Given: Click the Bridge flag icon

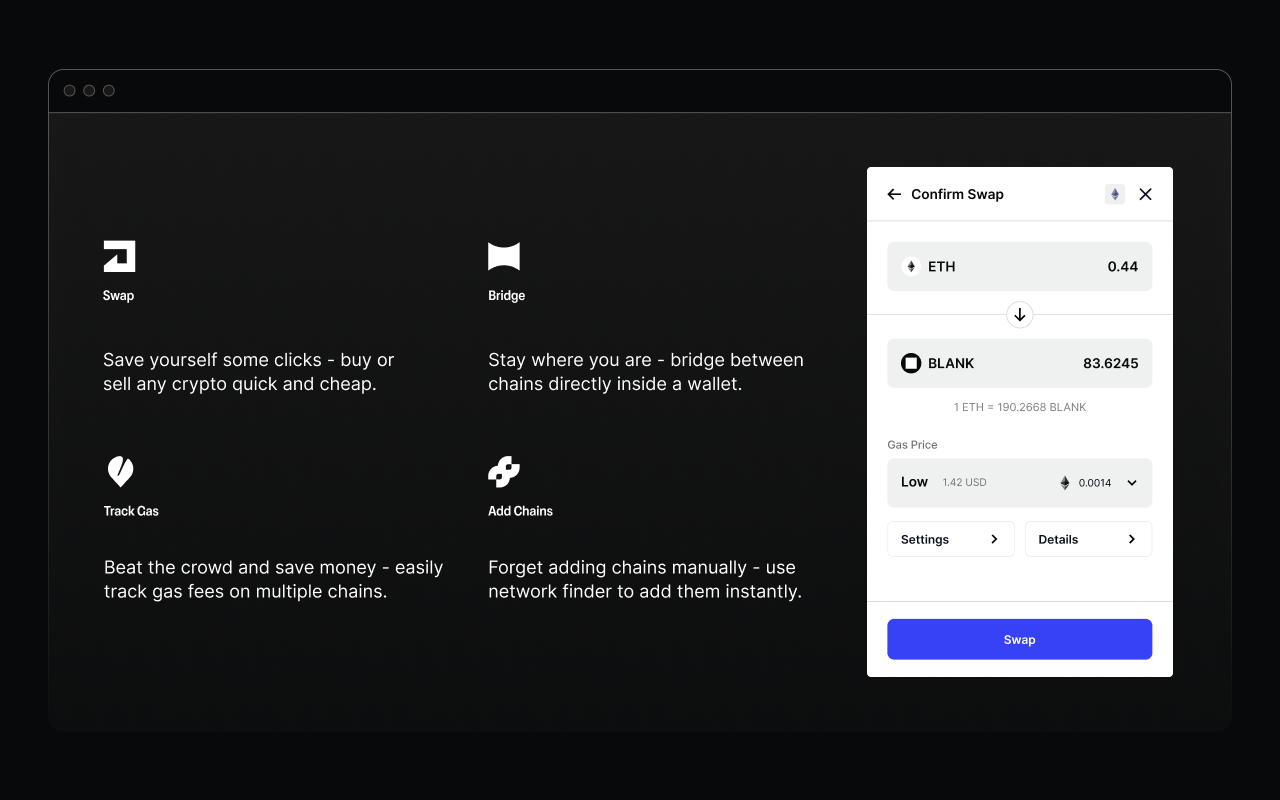Looking at the screenshot, I should coord(504,256).
